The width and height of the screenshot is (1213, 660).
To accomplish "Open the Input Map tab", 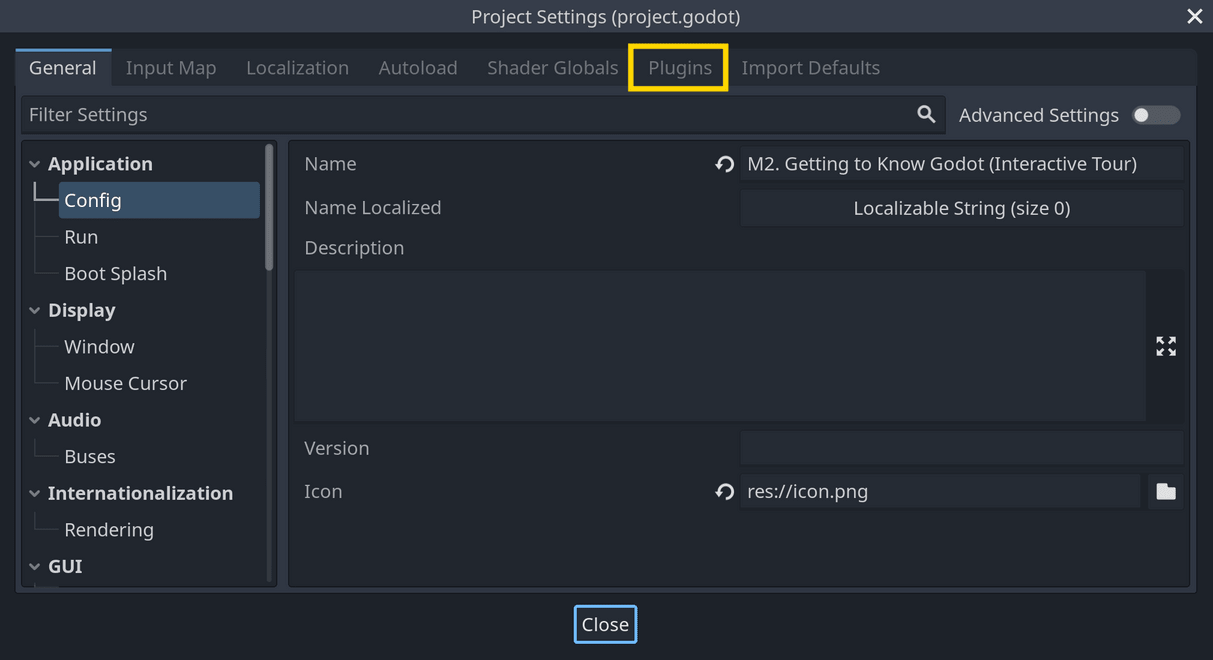I will click(171, 68).
